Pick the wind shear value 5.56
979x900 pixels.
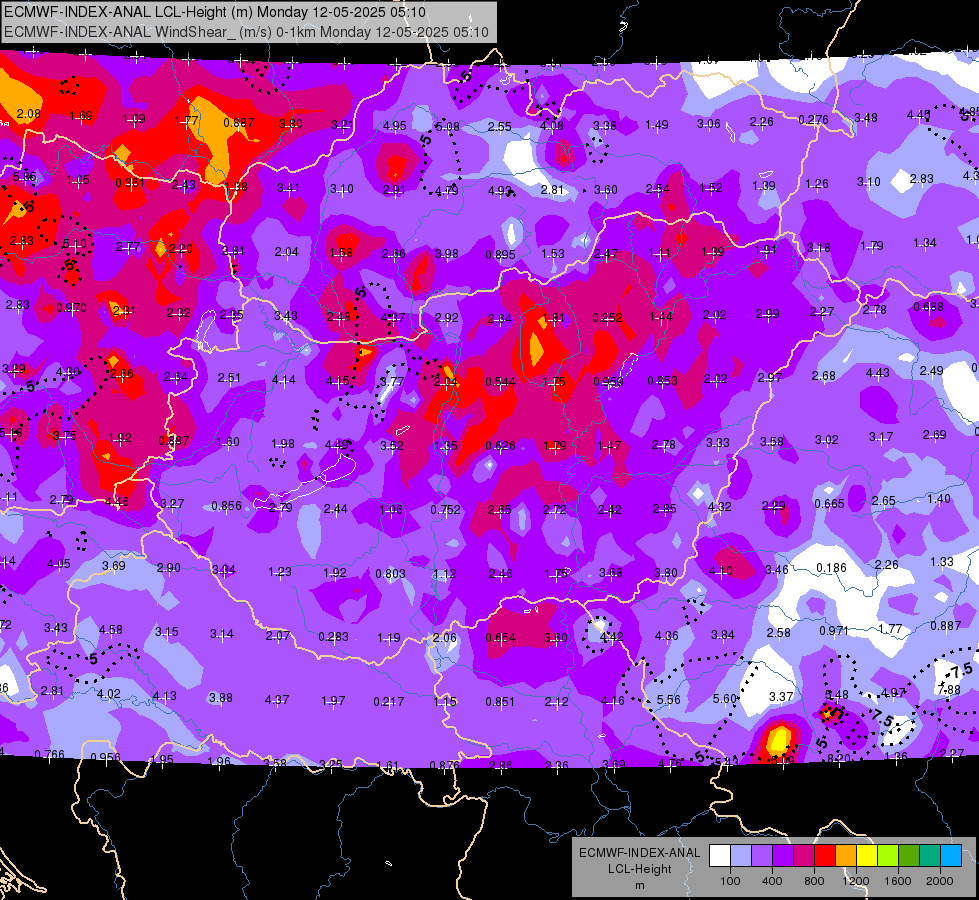[668, 700]
